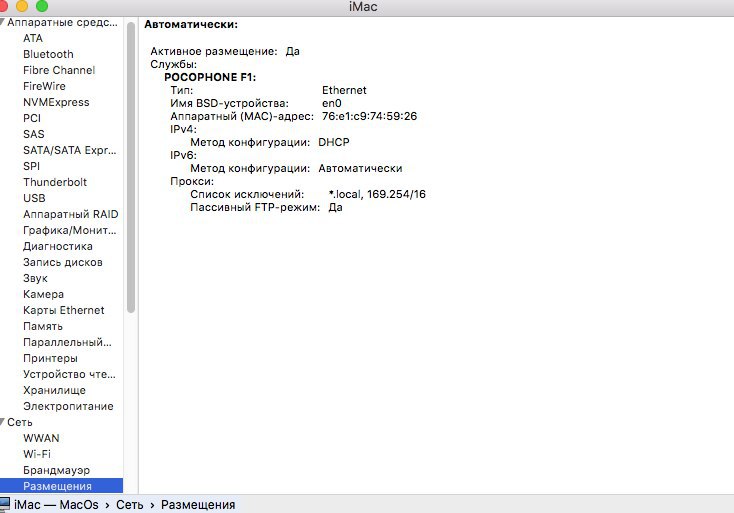The height and width of the screenshot is (513, 734).
Task: Click the Имя BSD-устройства label
Action: [x=229, y=103]
